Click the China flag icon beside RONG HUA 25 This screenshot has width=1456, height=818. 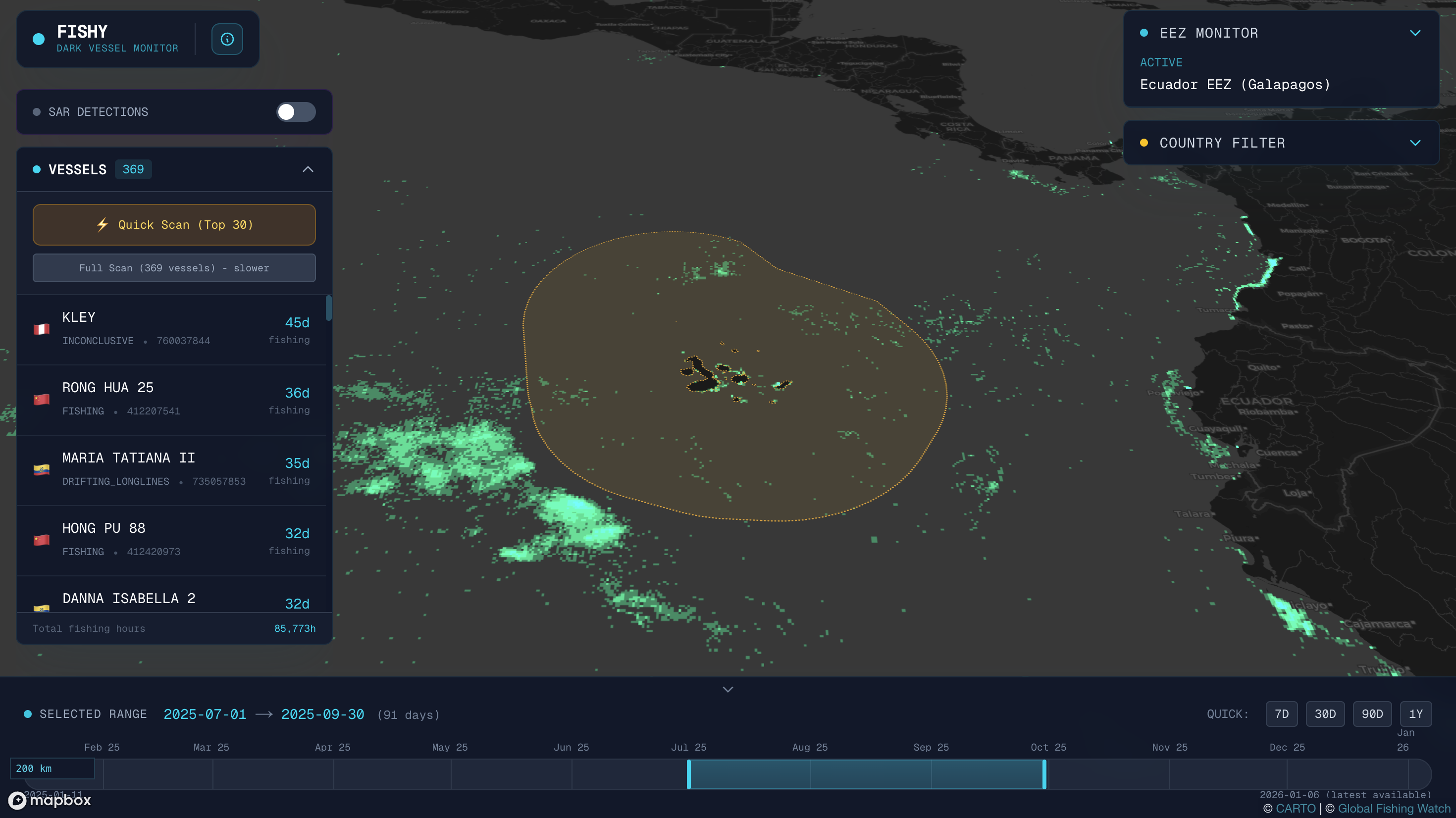click(41, 399)
